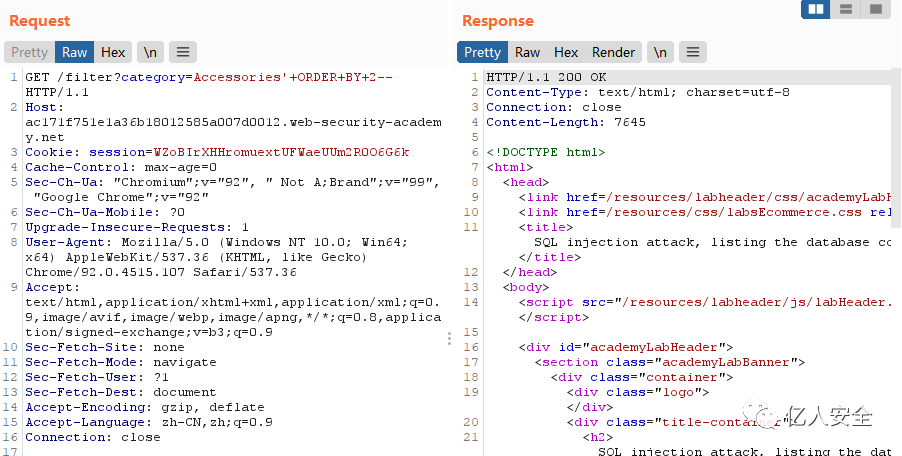Click the <!DOCTYPE html> line

pyautogui.click(x=545, y=152)
